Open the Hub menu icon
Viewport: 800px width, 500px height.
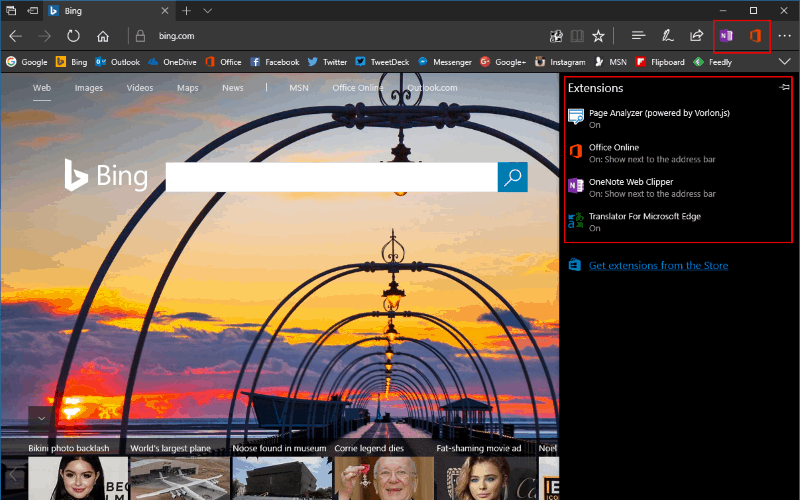pyautogui.click(x=638, y=36)
